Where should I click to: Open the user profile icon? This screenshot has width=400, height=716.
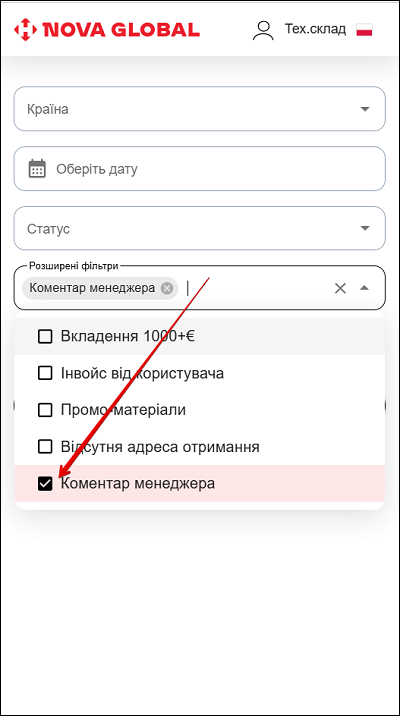[263, 30]
